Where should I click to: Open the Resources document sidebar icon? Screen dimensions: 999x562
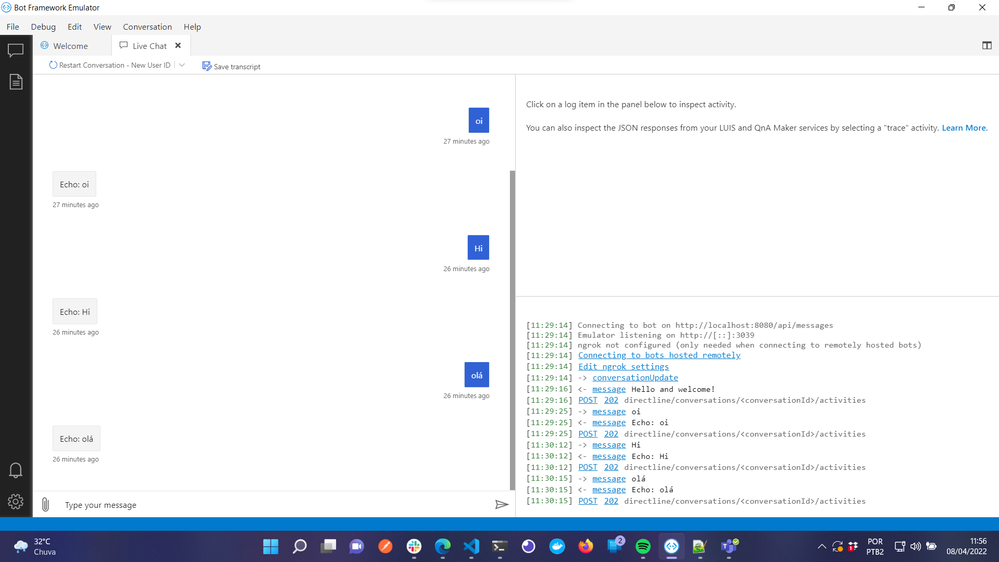15,82
